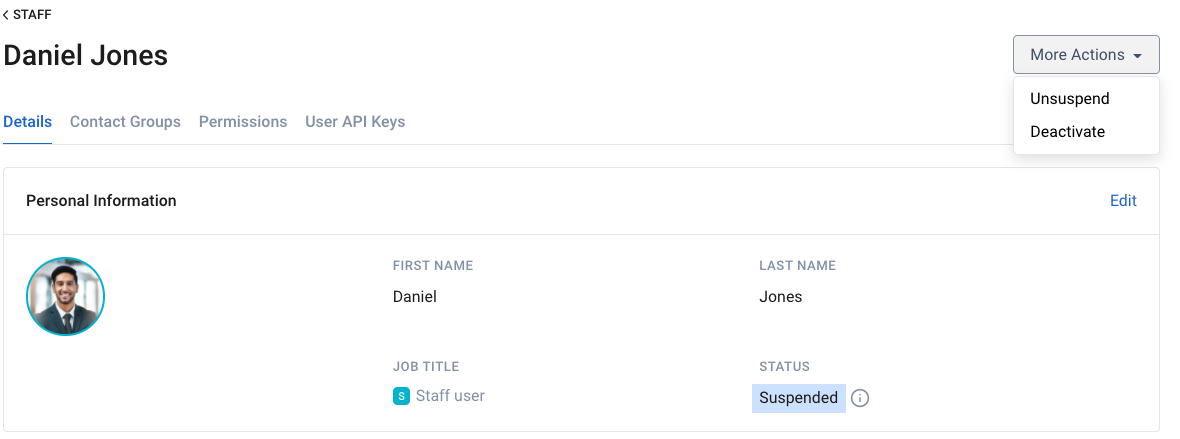
Task: Click the More Actions caret arrow
Action: point(1137,56)
